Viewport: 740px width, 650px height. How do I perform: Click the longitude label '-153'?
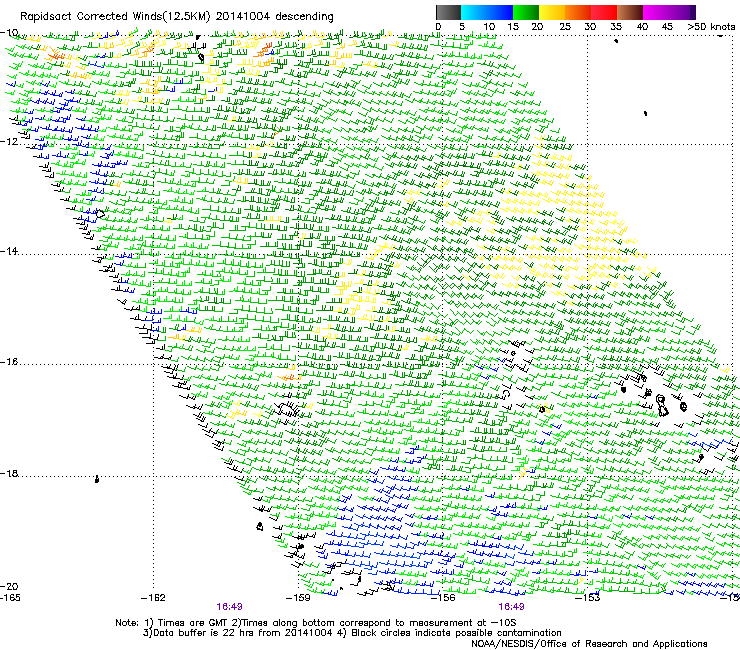588,598
